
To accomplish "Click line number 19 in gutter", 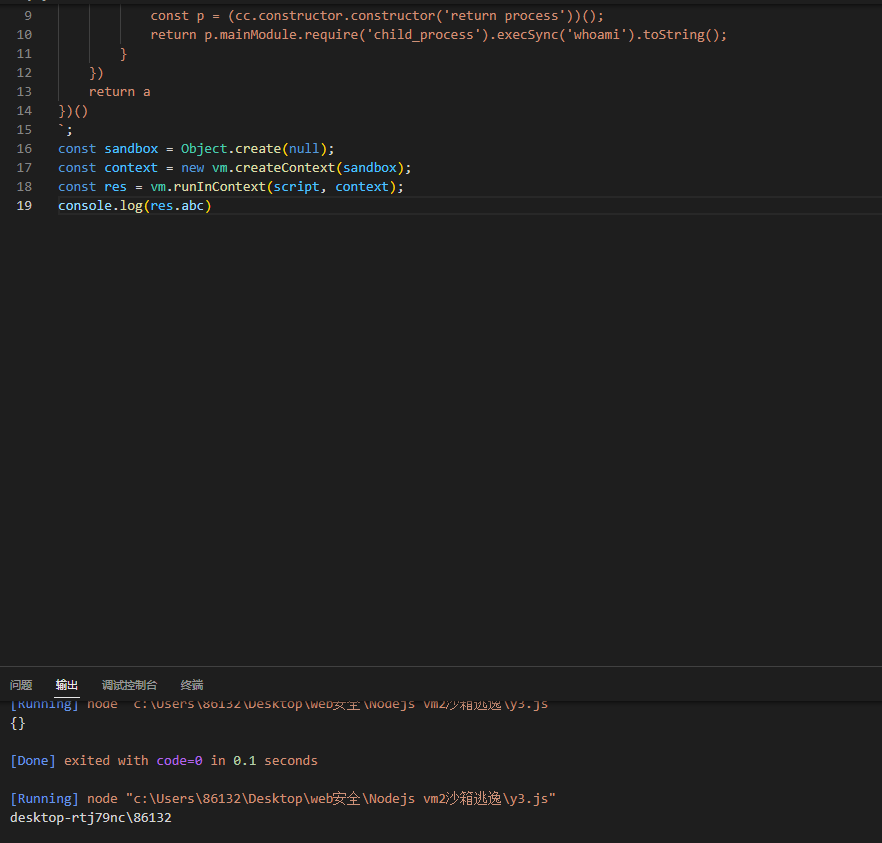I will (x=24, y=206).
